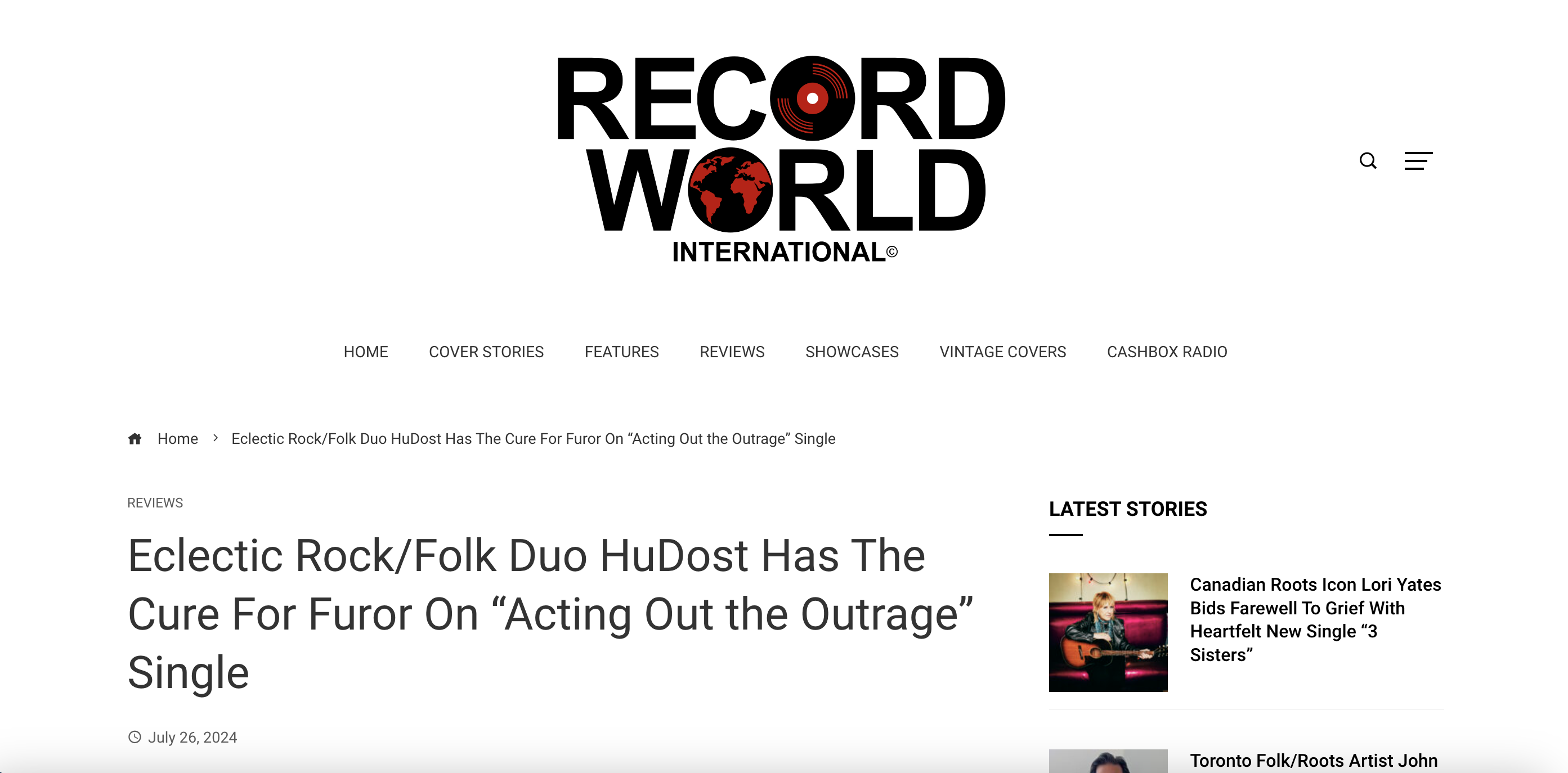Go to FEATURES section

click(x=621, y=352)
